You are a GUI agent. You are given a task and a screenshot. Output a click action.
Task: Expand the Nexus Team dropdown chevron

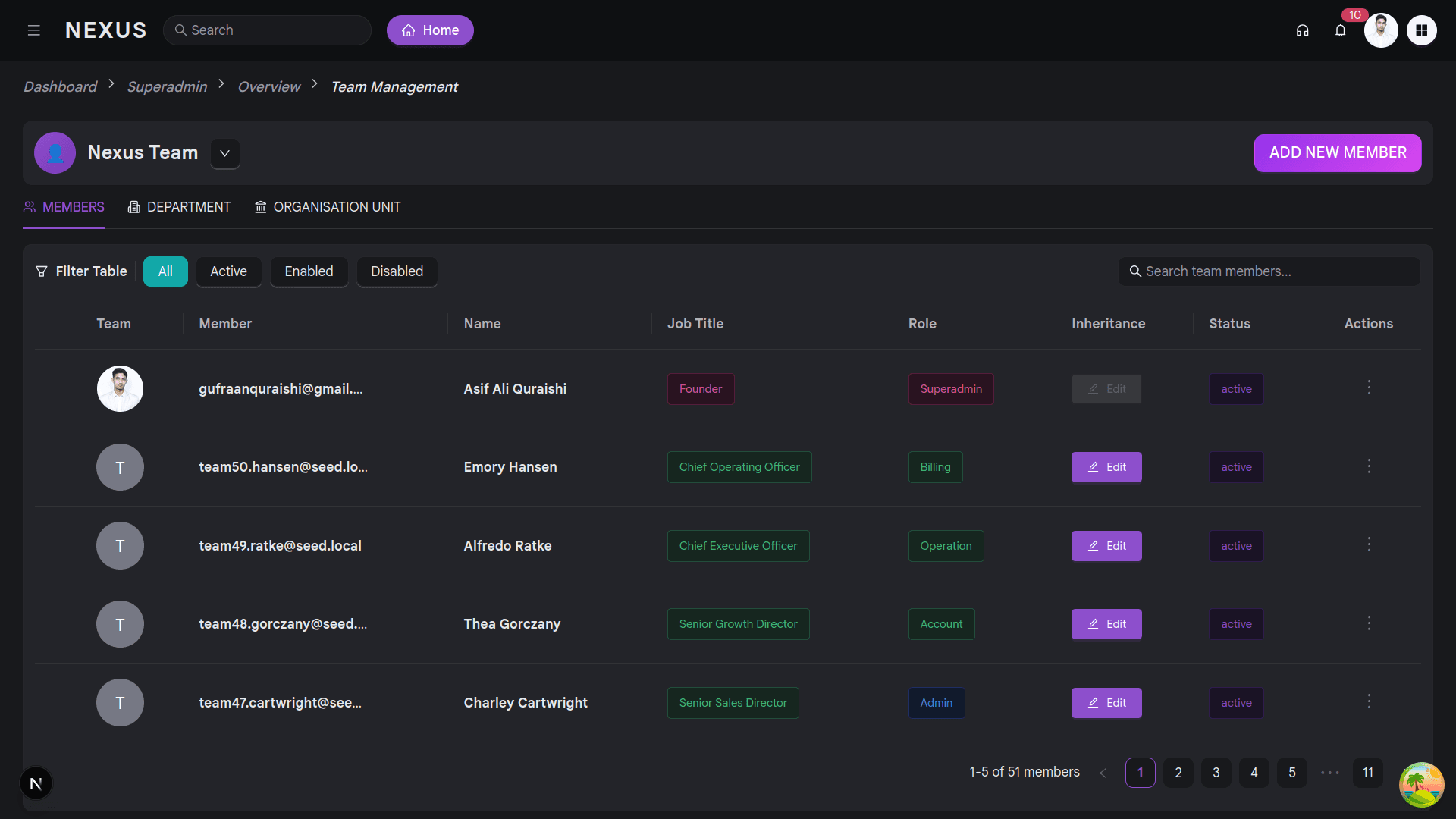224,153
